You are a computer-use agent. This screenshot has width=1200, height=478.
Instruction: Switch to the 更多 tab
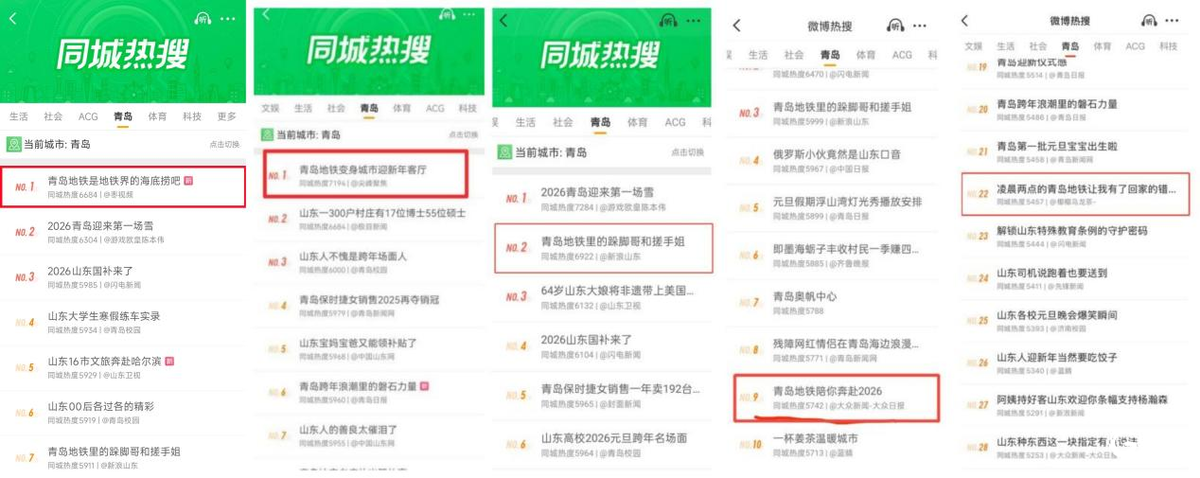pos(227,117)
